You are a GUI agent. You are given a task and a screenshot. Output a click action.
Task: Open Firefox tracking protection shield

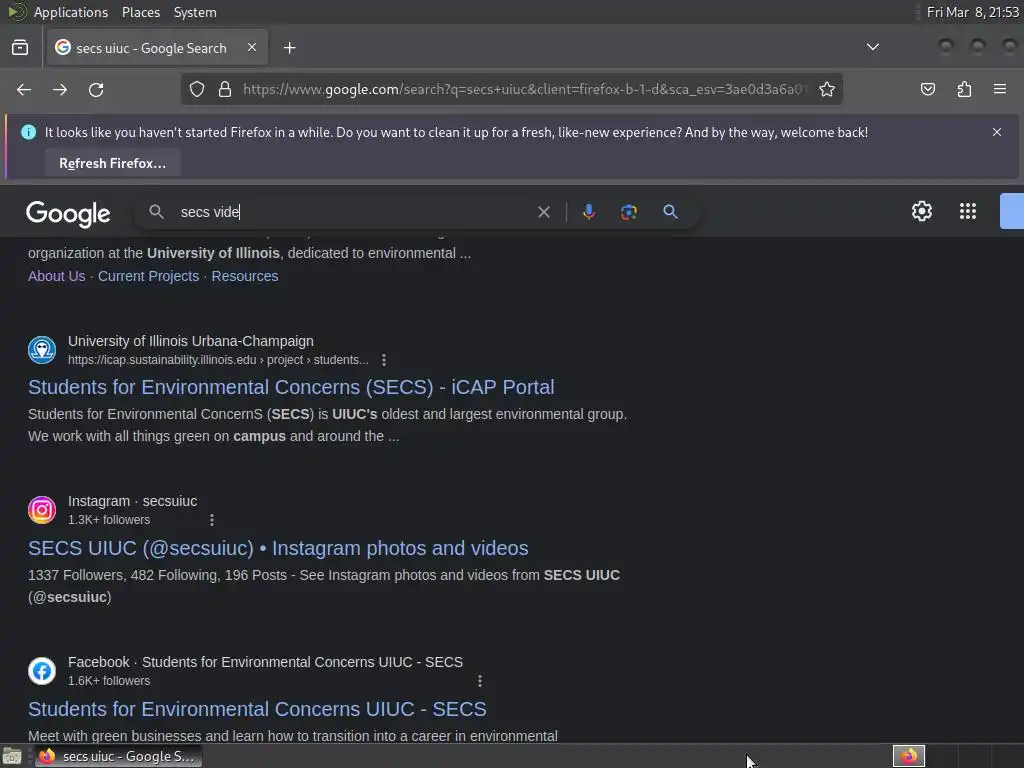197,89
